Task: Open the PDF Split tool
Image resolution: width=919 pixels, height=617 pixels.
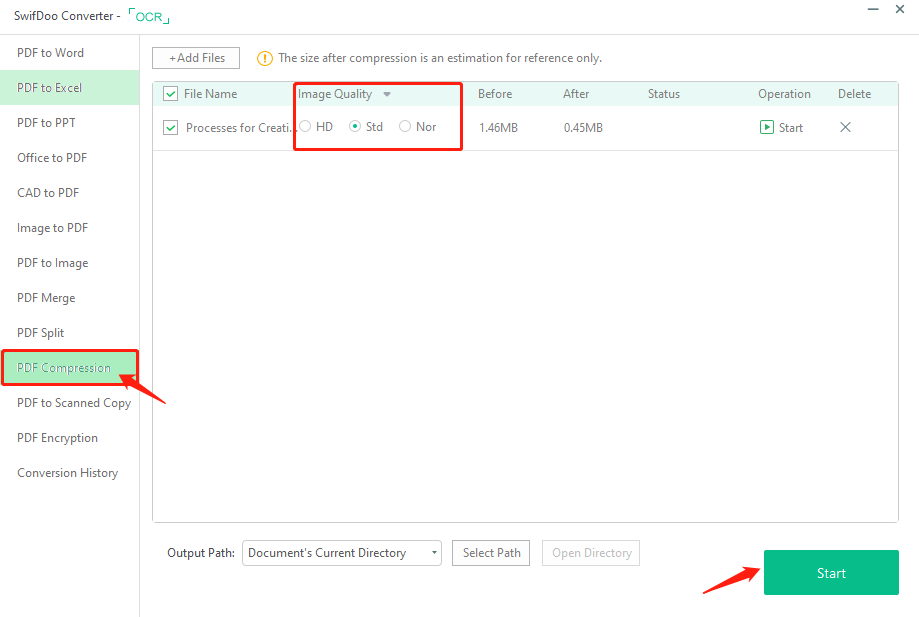Action: [42, 332]
